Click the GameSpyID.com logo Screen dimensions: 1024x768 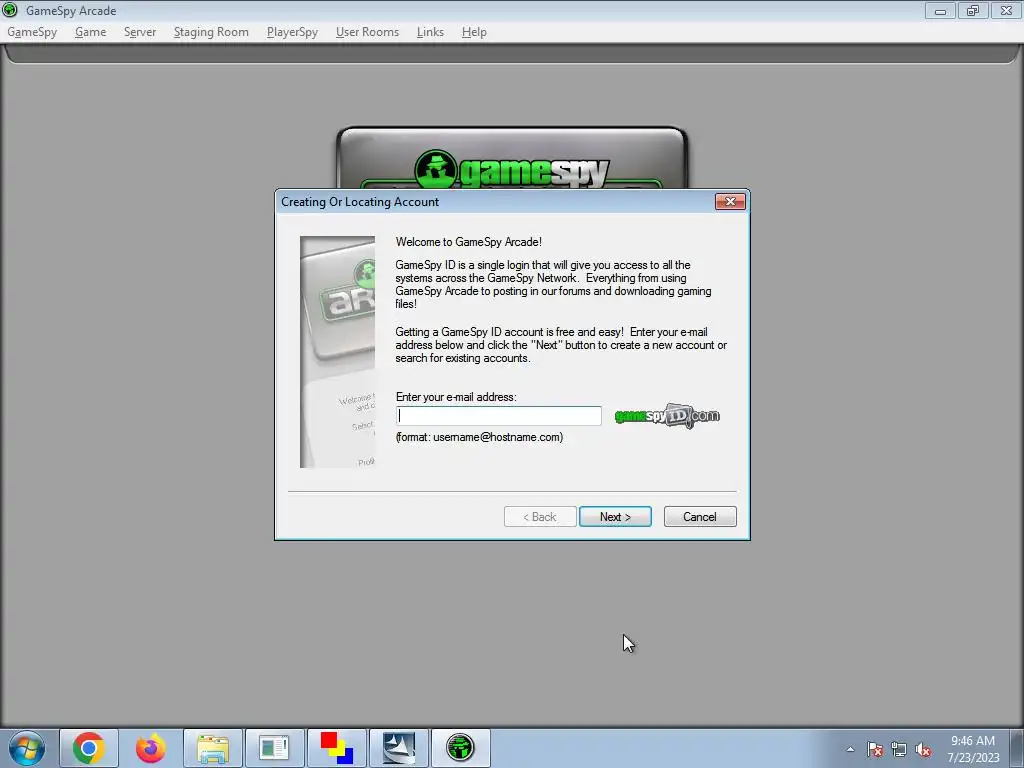[667, 416]
